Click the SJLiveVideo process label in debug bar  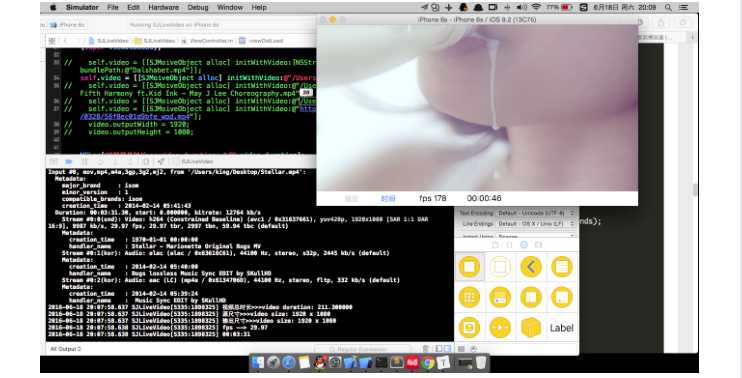[x=197, y=162]
